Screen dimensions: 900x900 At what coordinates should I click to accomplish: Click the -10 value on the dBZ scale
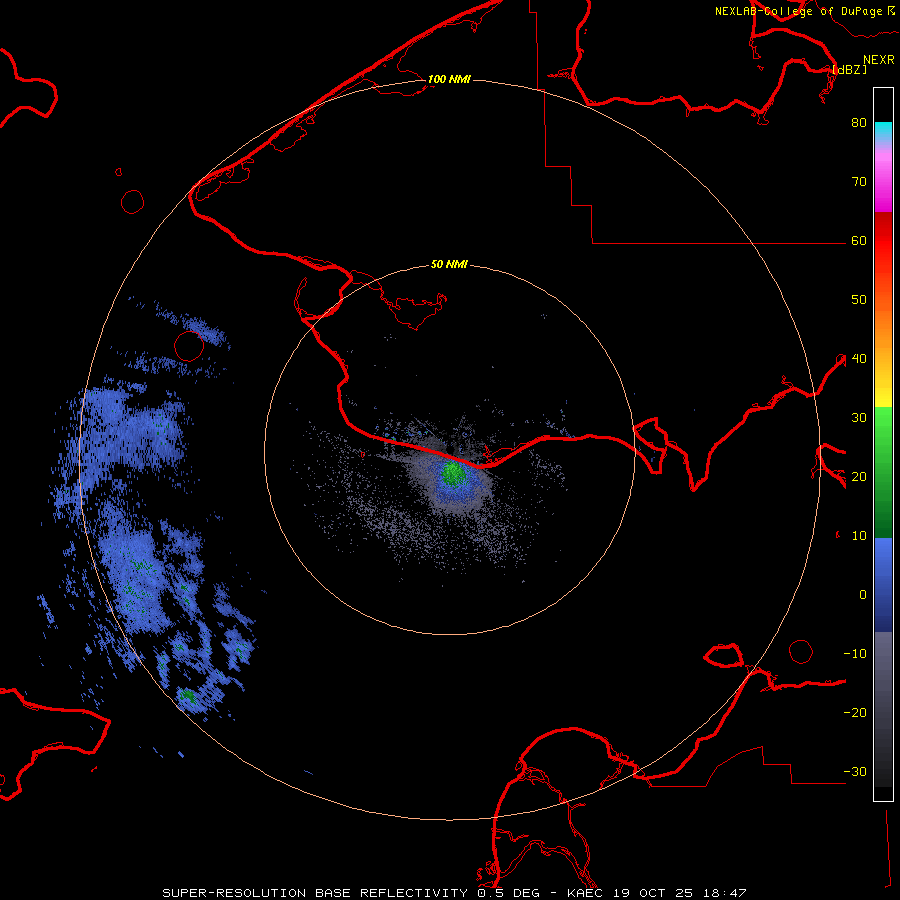click(x=855, y=654)
